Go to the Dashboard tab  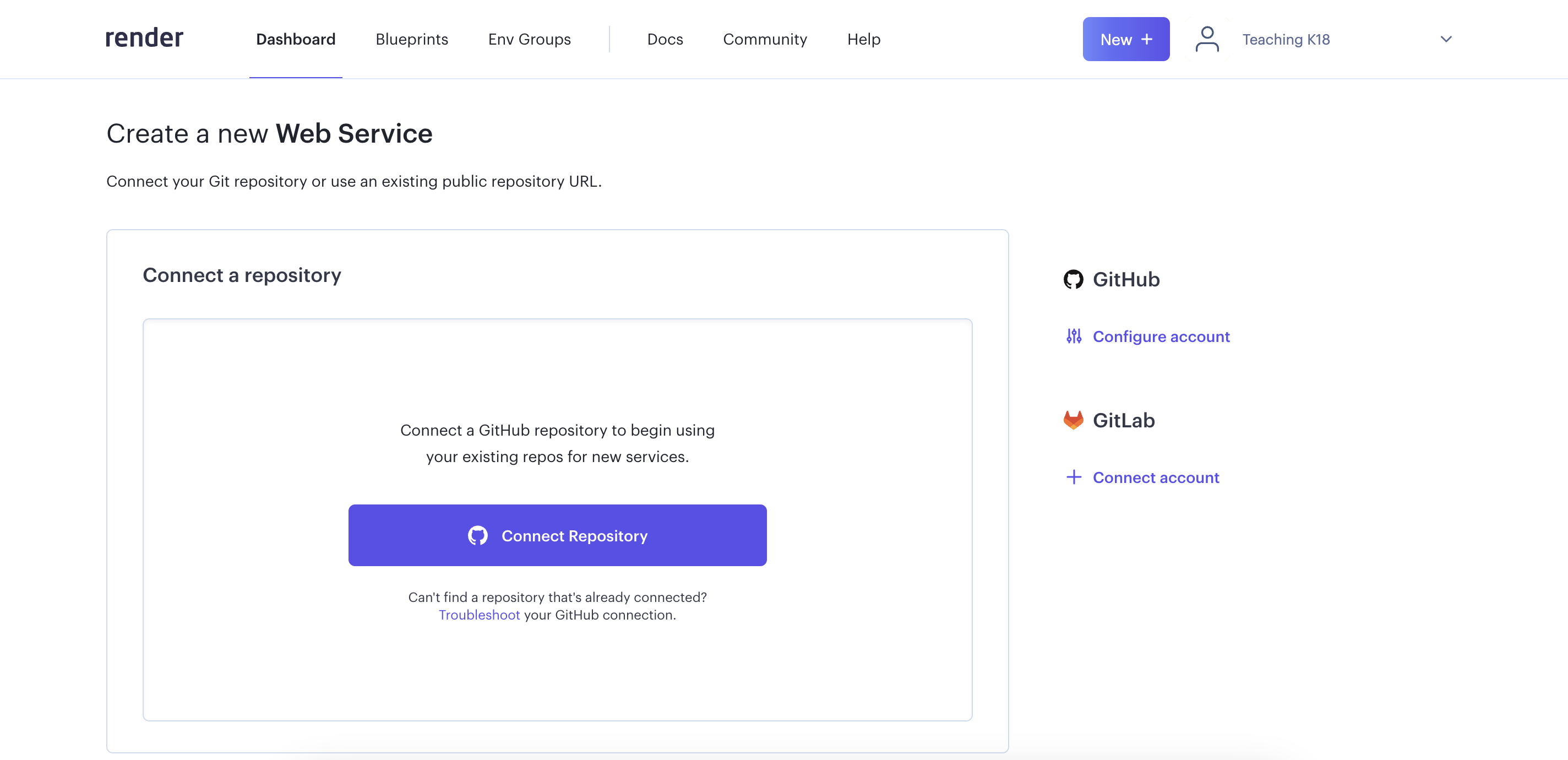[x=295, y=40]
